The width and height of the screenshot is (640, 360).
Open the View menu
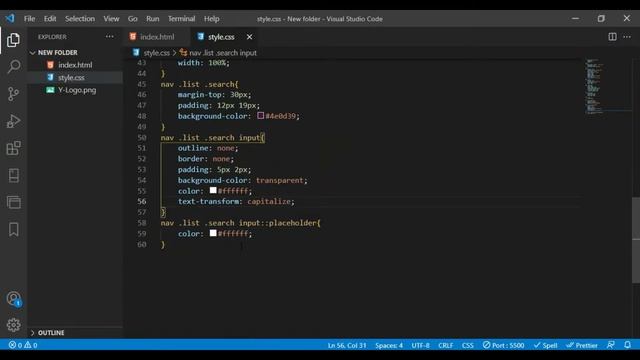111,19
